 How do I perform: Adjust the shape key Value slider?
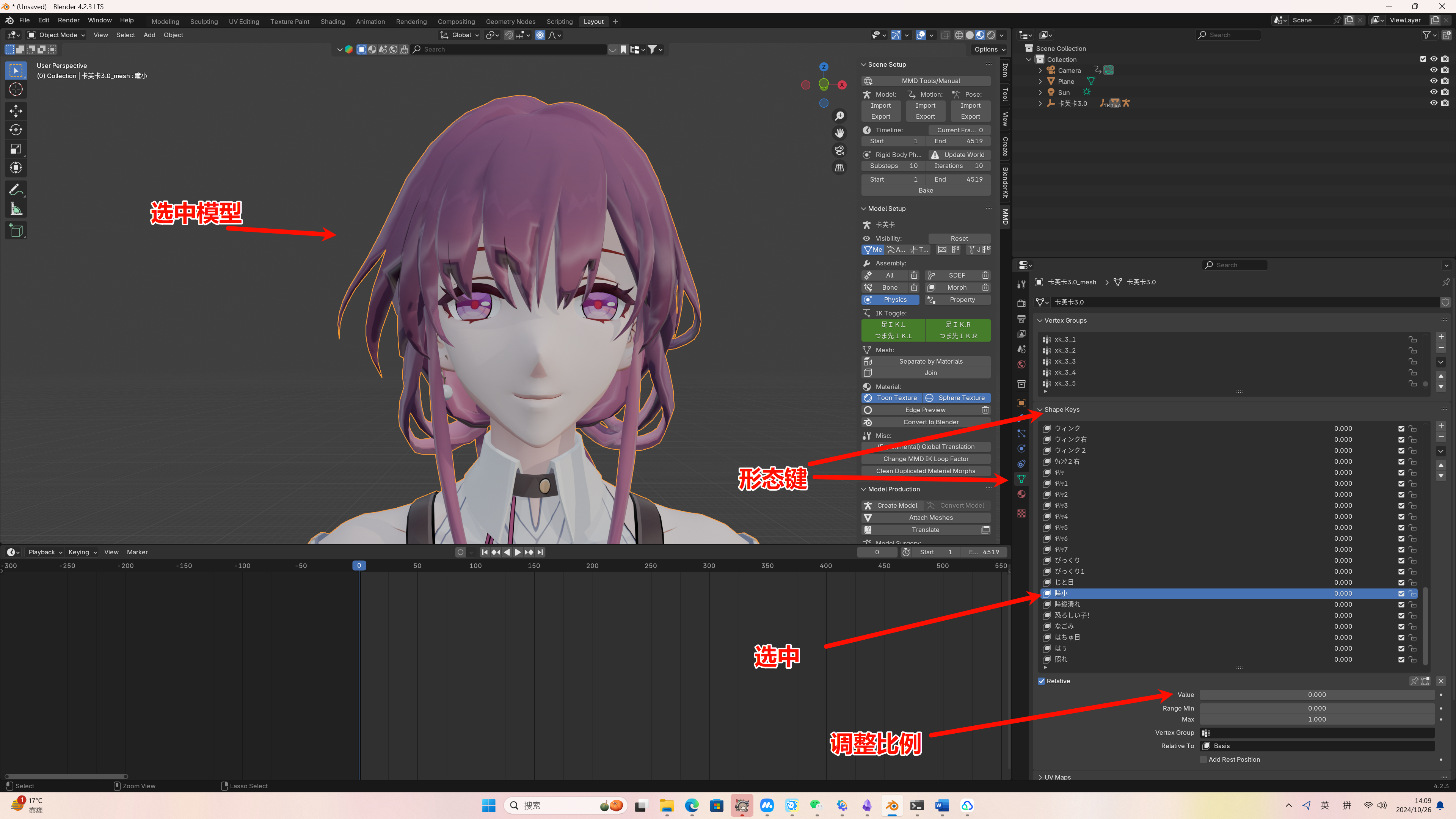pyautogui.click(x=1317, y=695)
